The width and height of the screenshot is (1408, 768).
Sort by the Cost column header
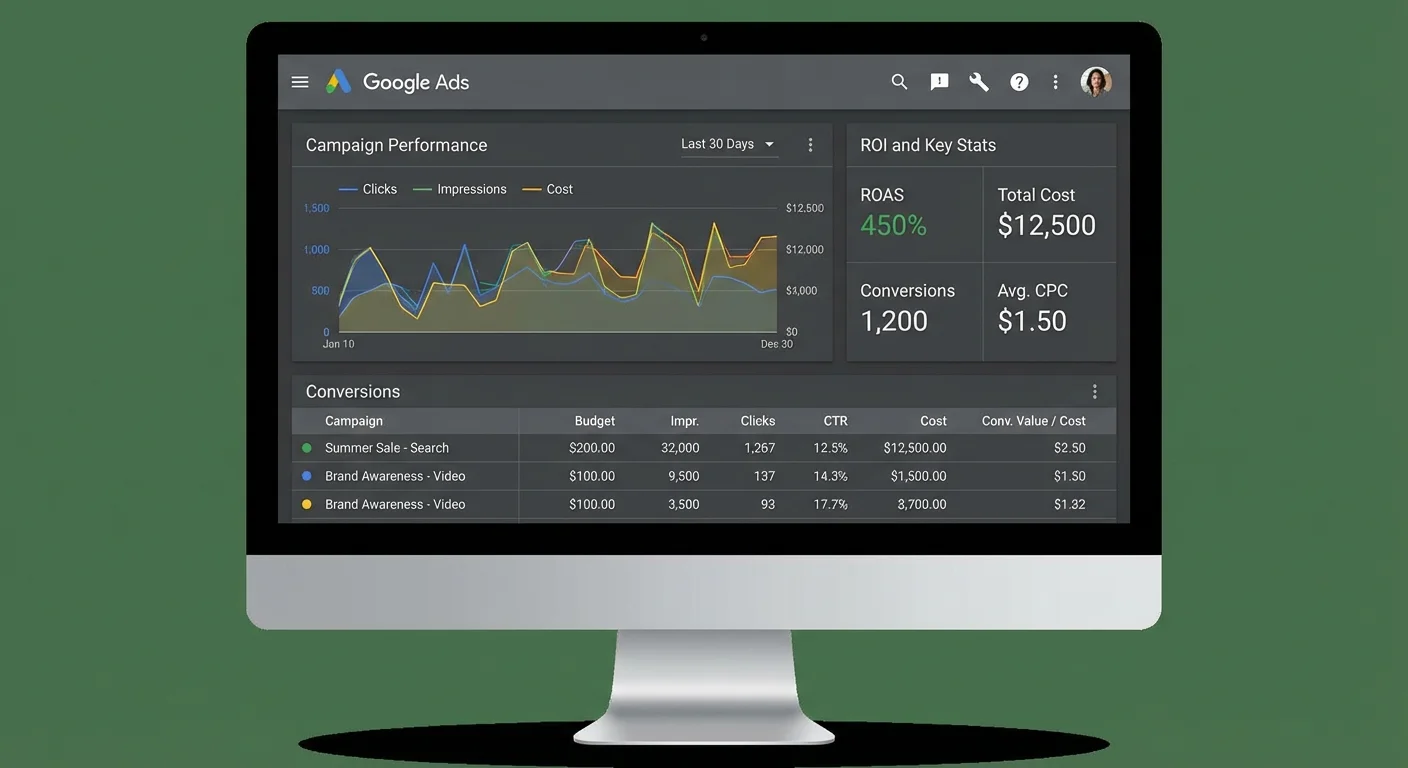(x=933, y=421)
